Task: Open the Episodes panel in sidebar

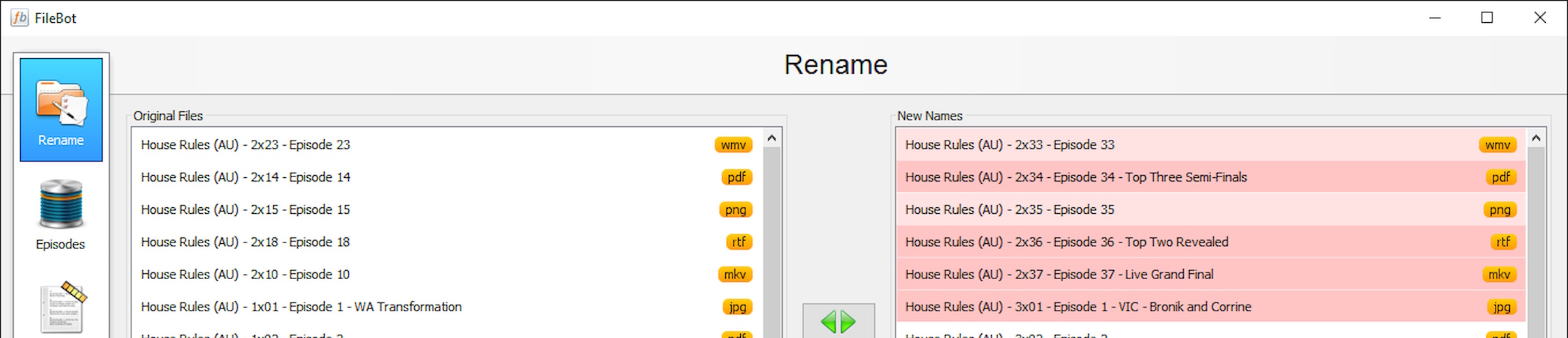Action: pyautogui.click(x=61, y=215)
